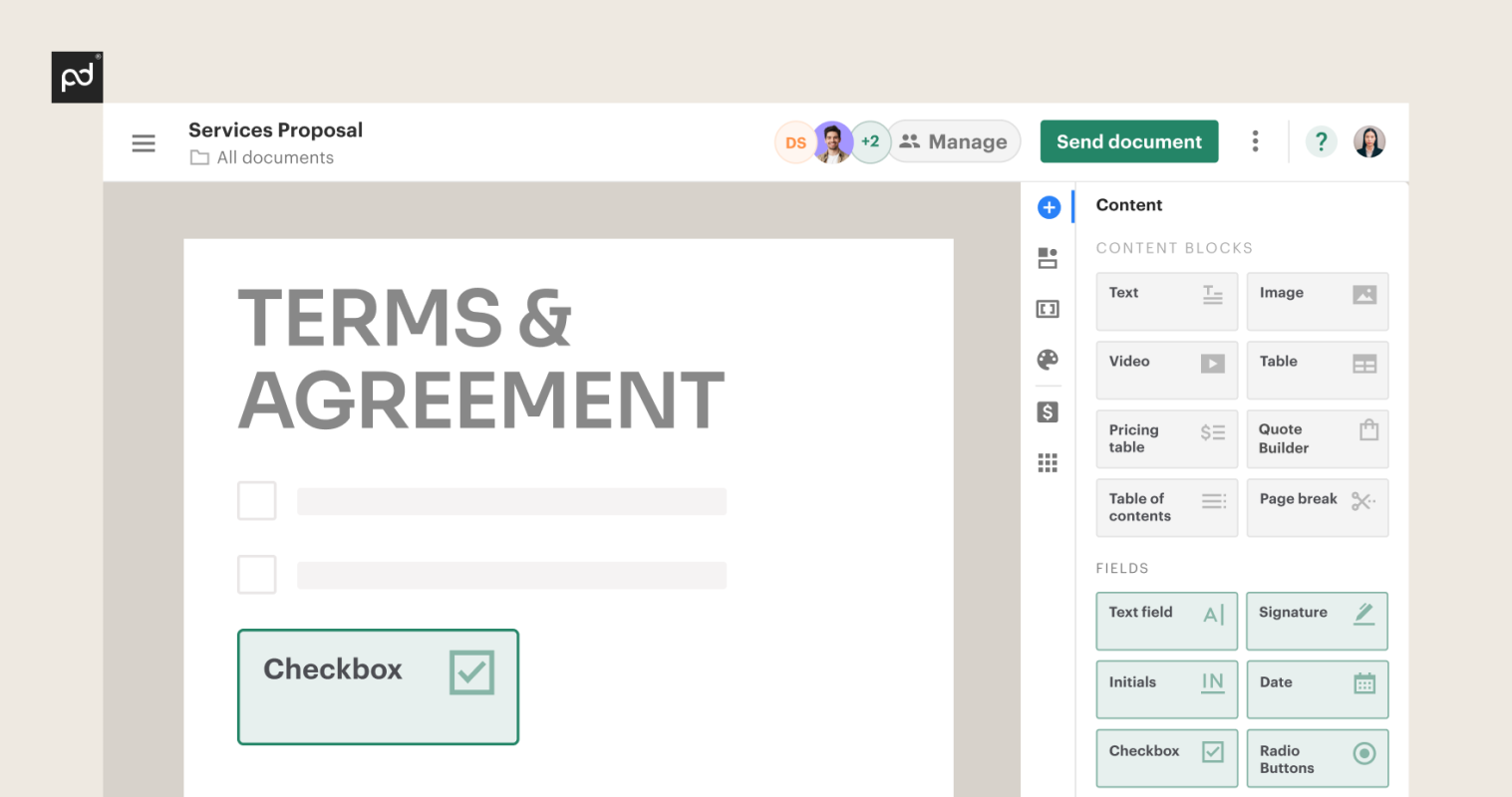This screenshot has height=797, width=1512.
Task: Select the large Checkbox field on the page
Action: pyautogui.click(x=378, y=686)
